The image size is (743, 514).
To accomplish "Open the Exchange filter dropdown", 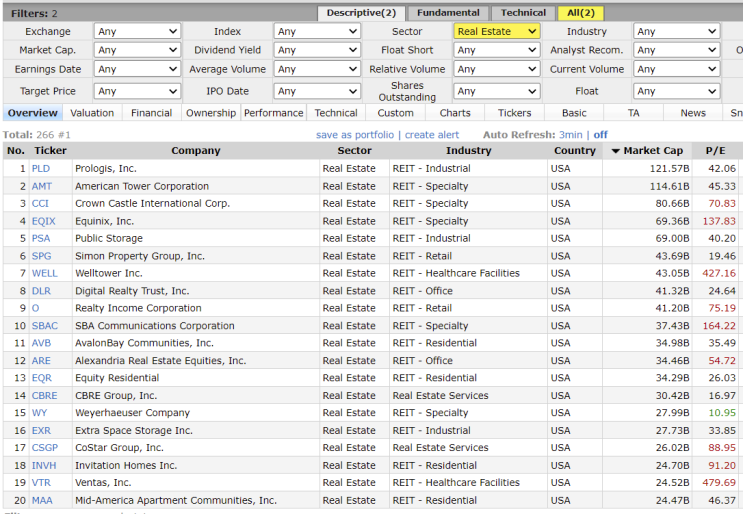I will tap(137, 31).
